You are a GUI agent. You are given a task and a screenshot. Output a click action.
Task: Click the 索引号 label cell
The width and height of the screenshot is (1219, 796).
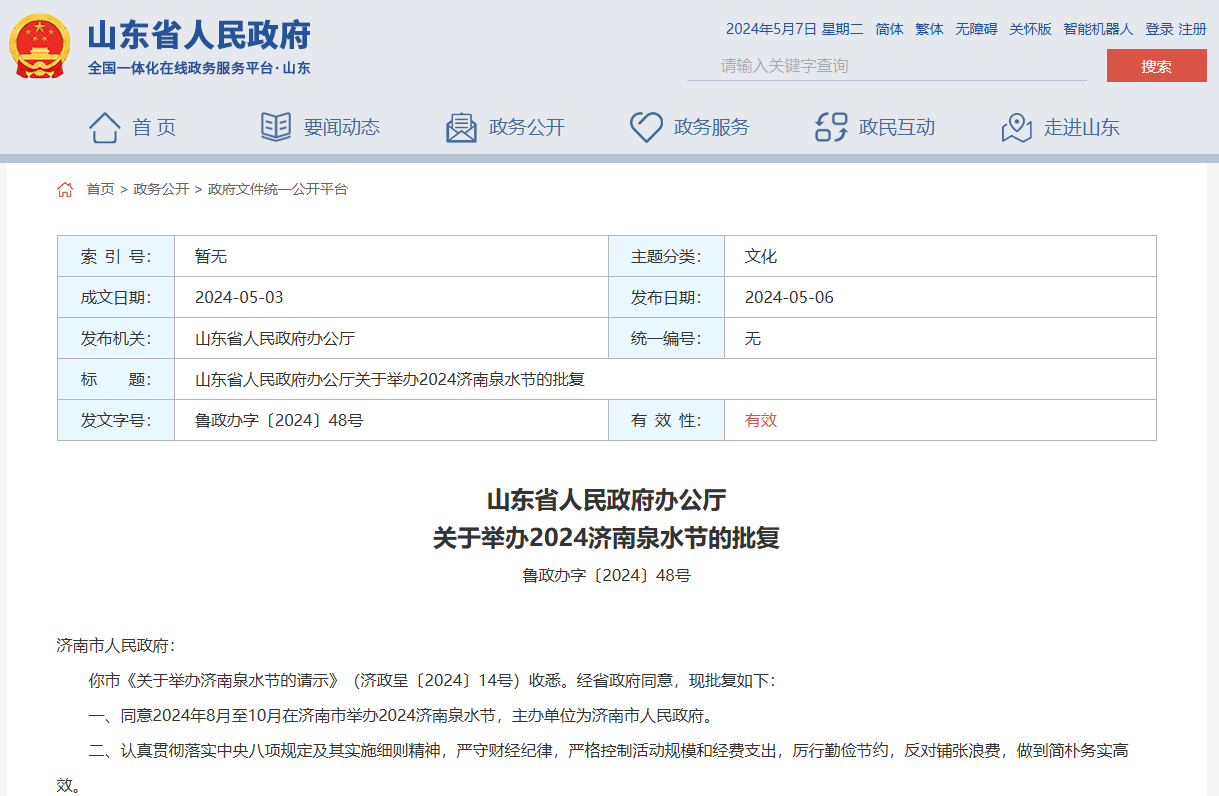(x=116, y=257)
